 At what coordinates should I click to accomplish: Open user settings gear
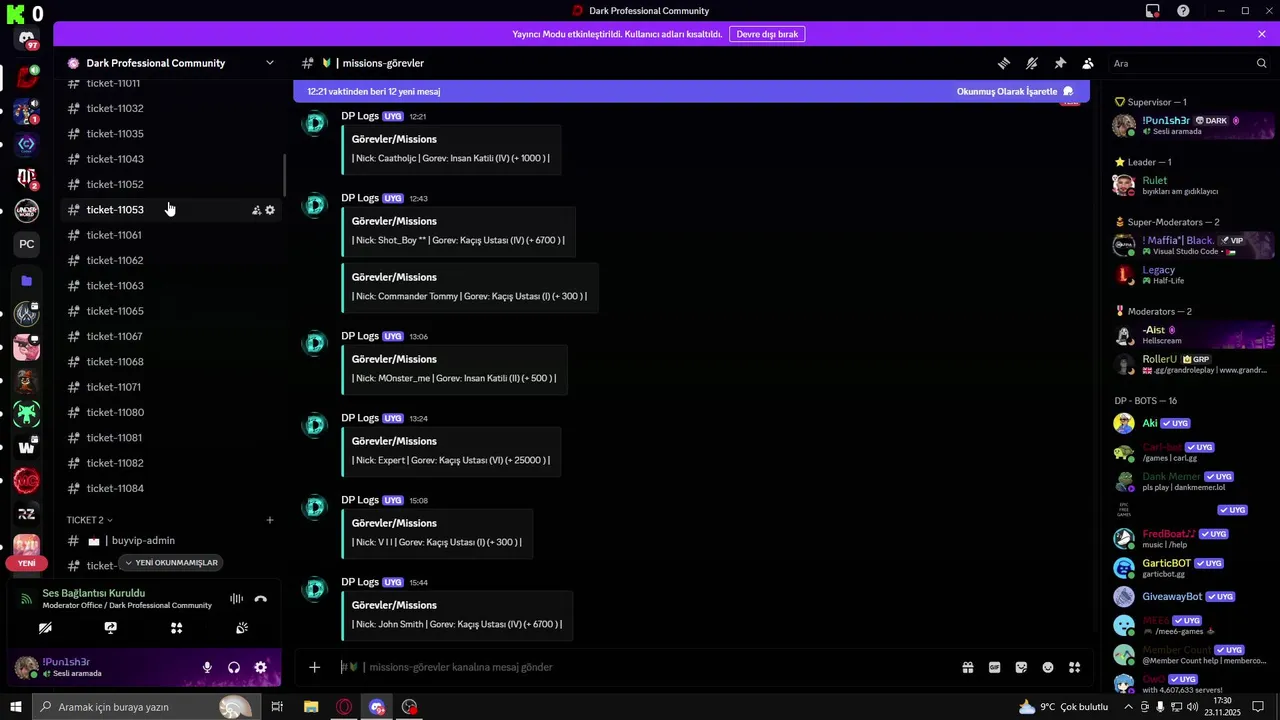260,668
